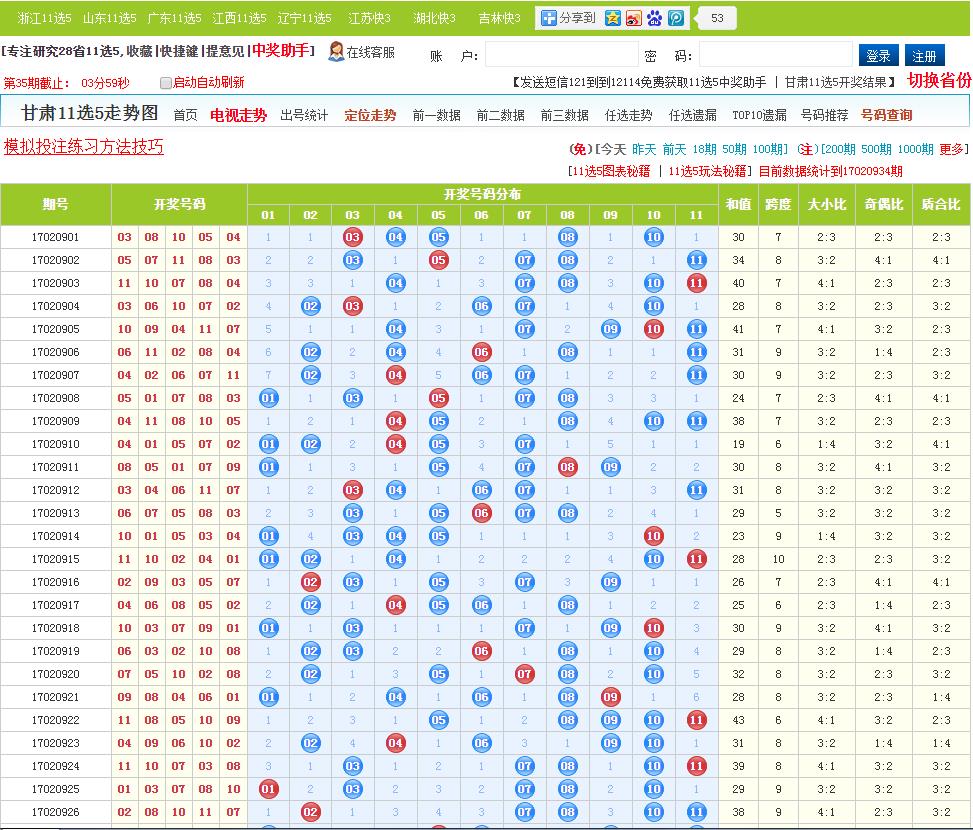
Task: Switch to the 出号统计 tab
Action: (x=304, y=115)
